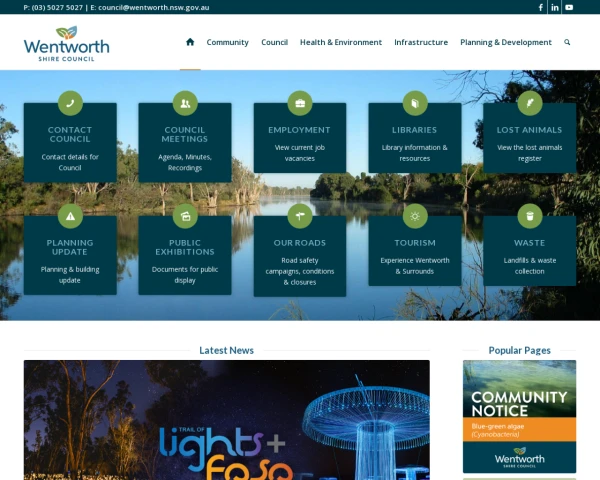600x480 pixels.
Task: Click the paw icon above Lost Animals
Action: [x=530, y=103]
